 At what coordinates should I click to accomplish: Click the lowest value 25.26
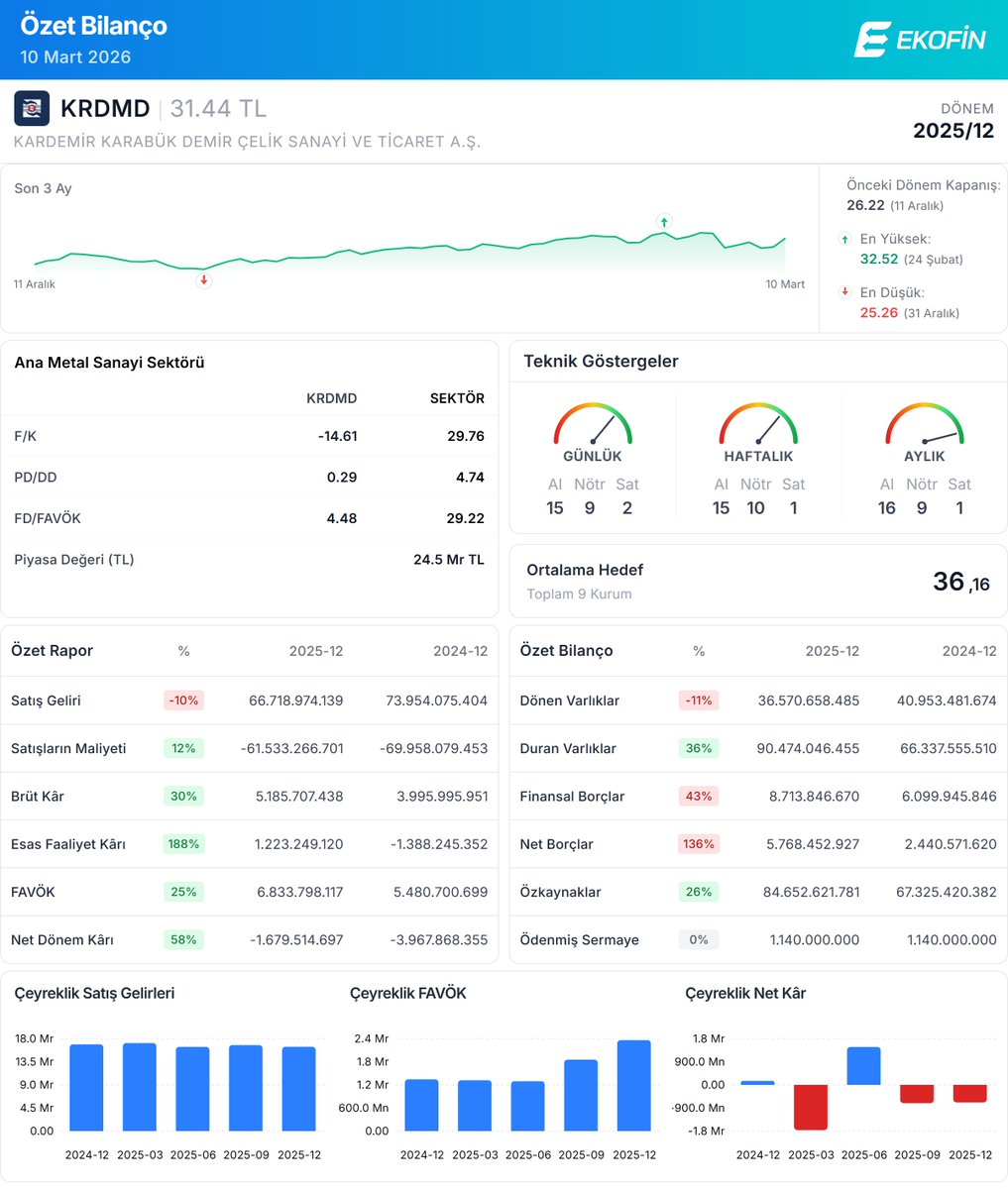879,312
